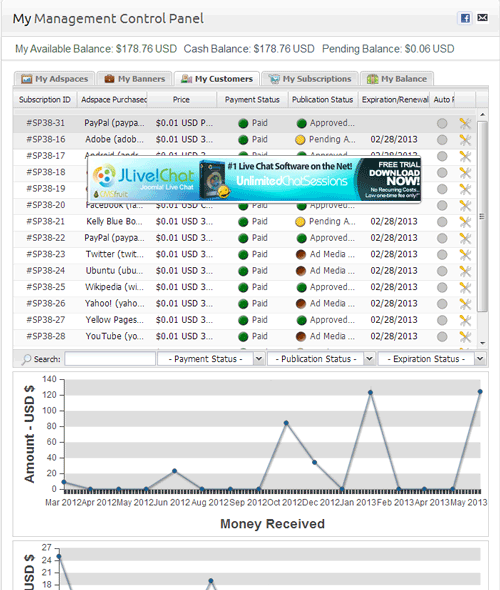Toggle auto renewal for #SP38-31

[442, 123]
